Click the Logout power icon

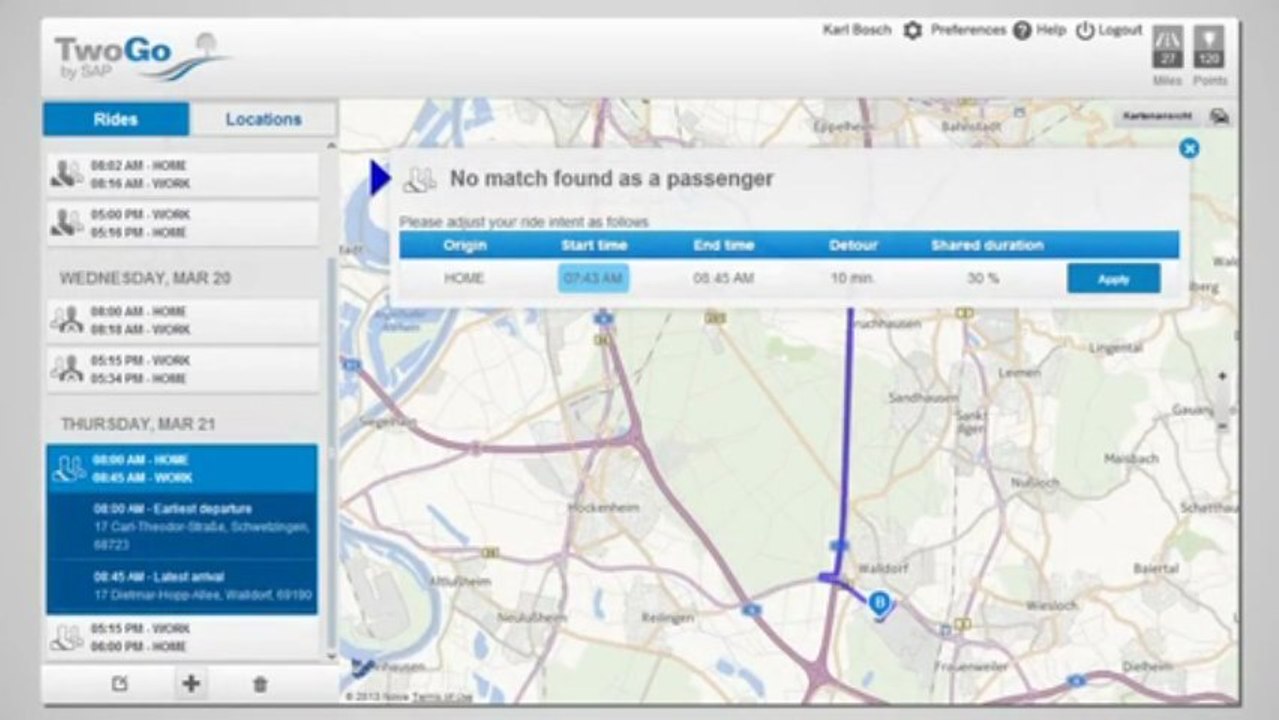coord(1085,31)
